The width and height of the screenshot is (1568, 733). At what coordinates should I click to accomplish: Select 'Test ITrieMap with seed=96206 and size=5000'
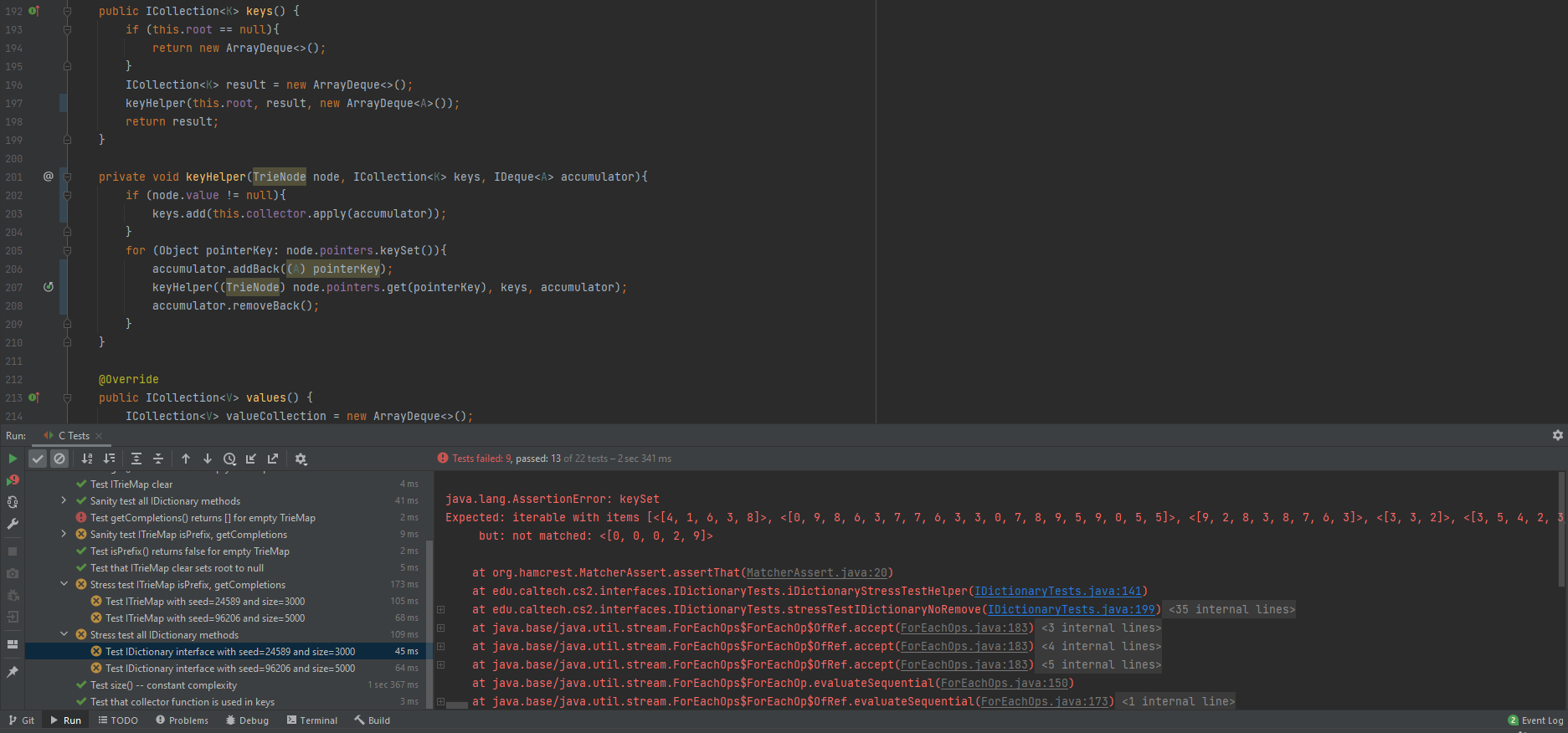click(205, 618)
